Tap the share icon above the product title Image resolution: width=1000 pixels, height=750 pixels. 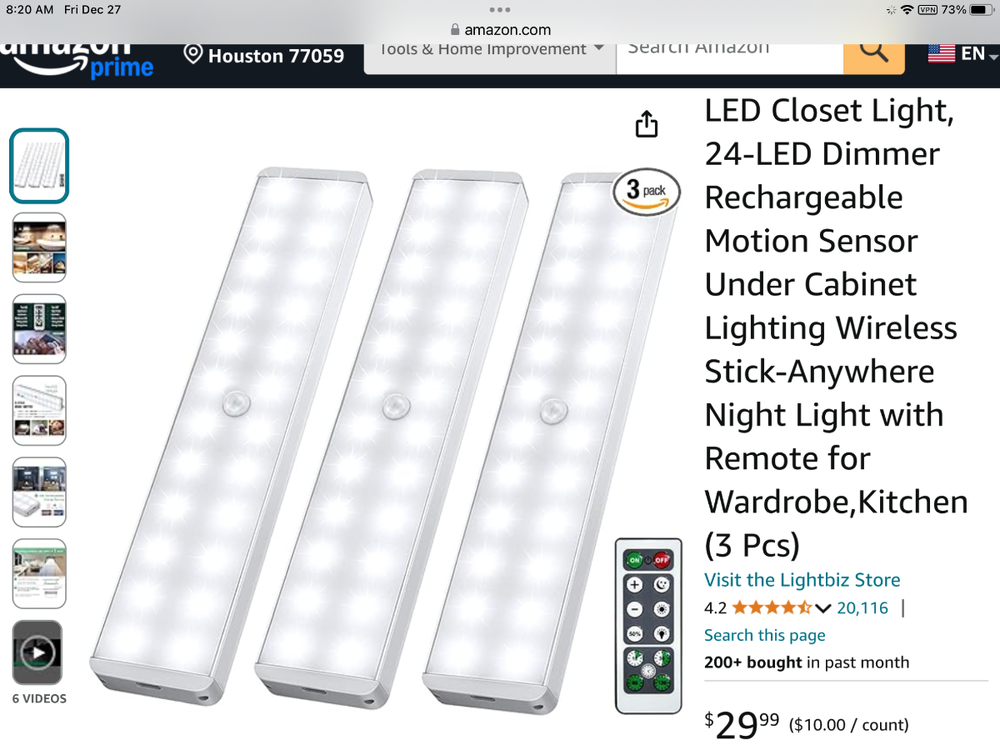[646, 123]
